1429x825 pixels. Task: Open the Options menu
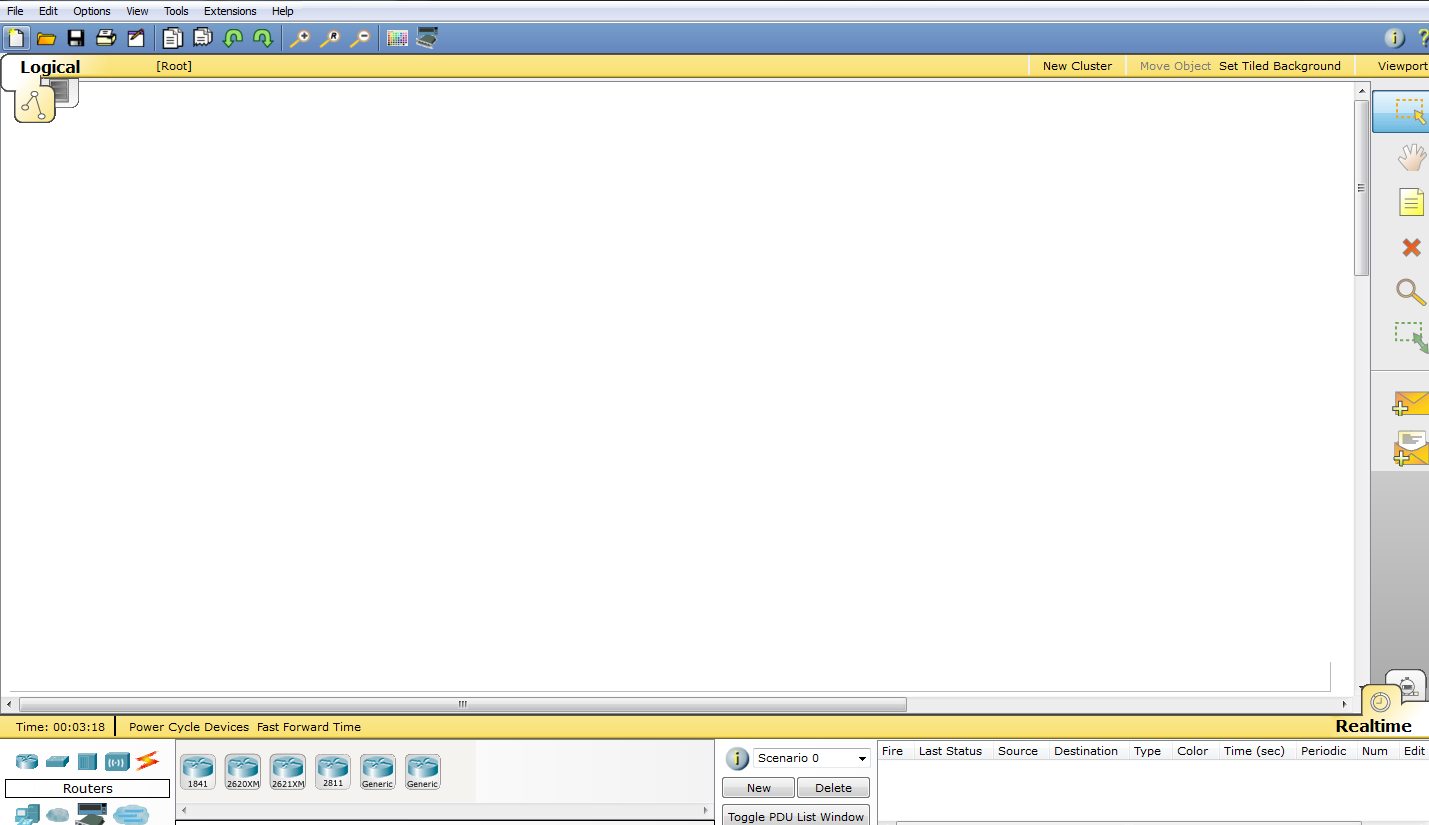tap(91, 11)
